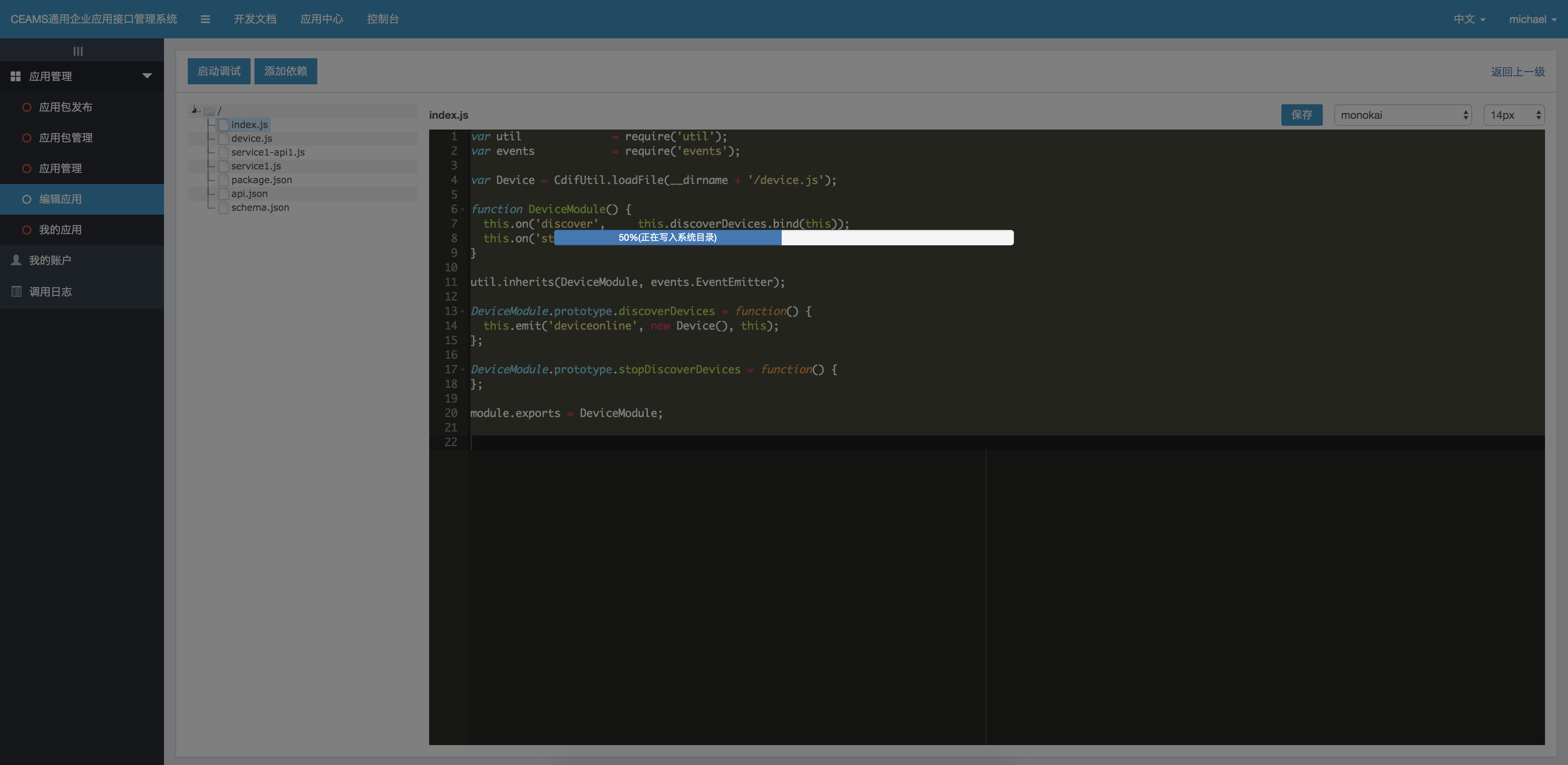Click the CEAMS通用企业应用接口管理系统 brand title
Image resolution: width=1568 pixels, height=765 pixels.
coord(94,20)
